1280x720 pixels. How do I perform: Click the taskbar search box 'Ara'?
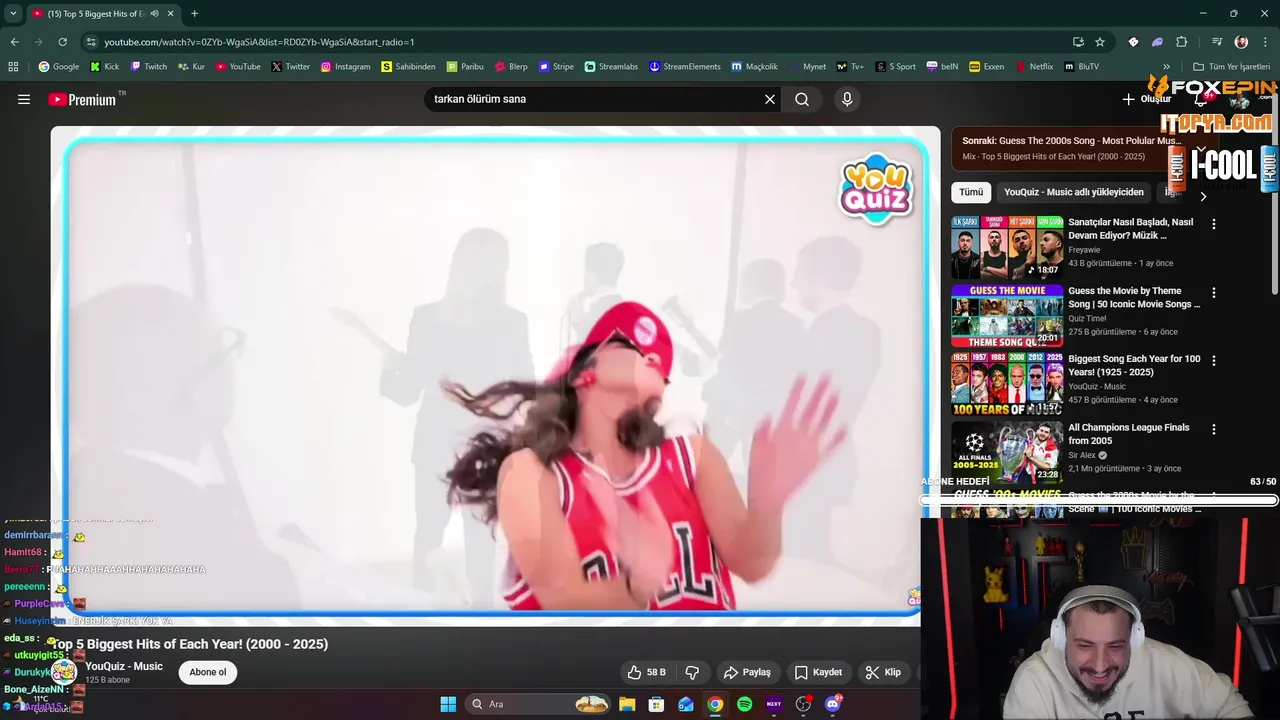pos(539,704)
